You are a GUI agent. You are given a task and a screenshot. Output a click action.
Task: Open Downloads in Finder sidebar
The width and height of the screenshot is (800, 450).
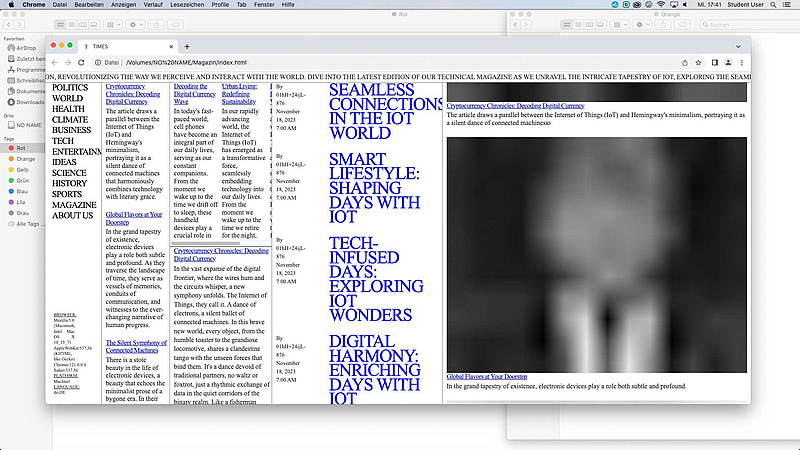tap(26, 102)
